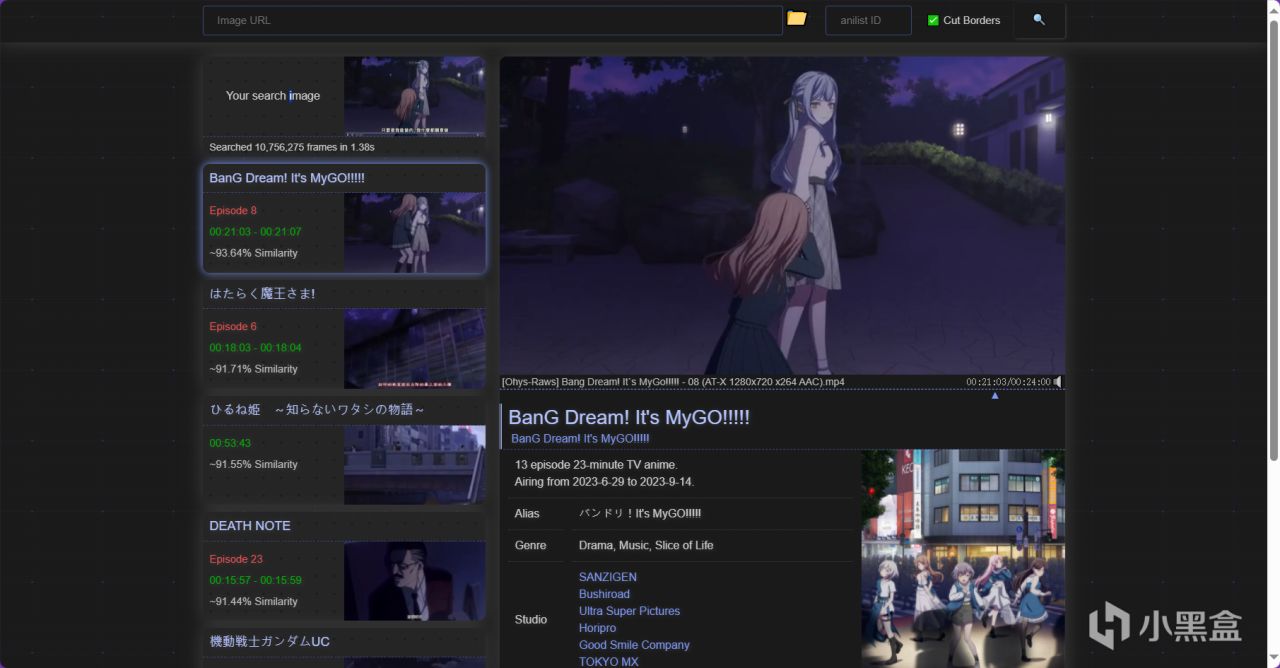Mute video with the speaker icon

click(x=1058, y=382)
